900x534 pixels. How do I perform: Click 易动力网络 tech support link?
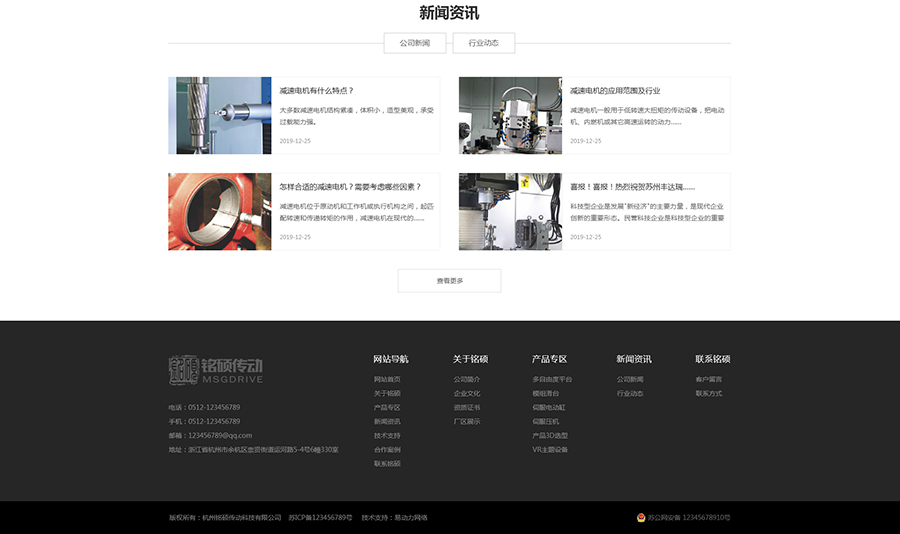coord(410,517)
